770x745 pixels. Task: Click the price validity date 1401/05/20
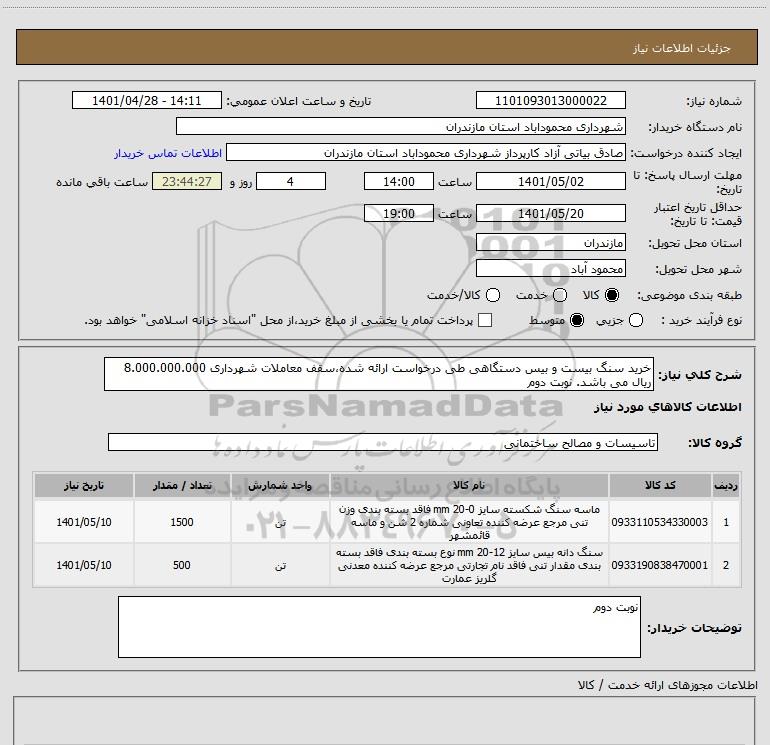click(550, 214)
